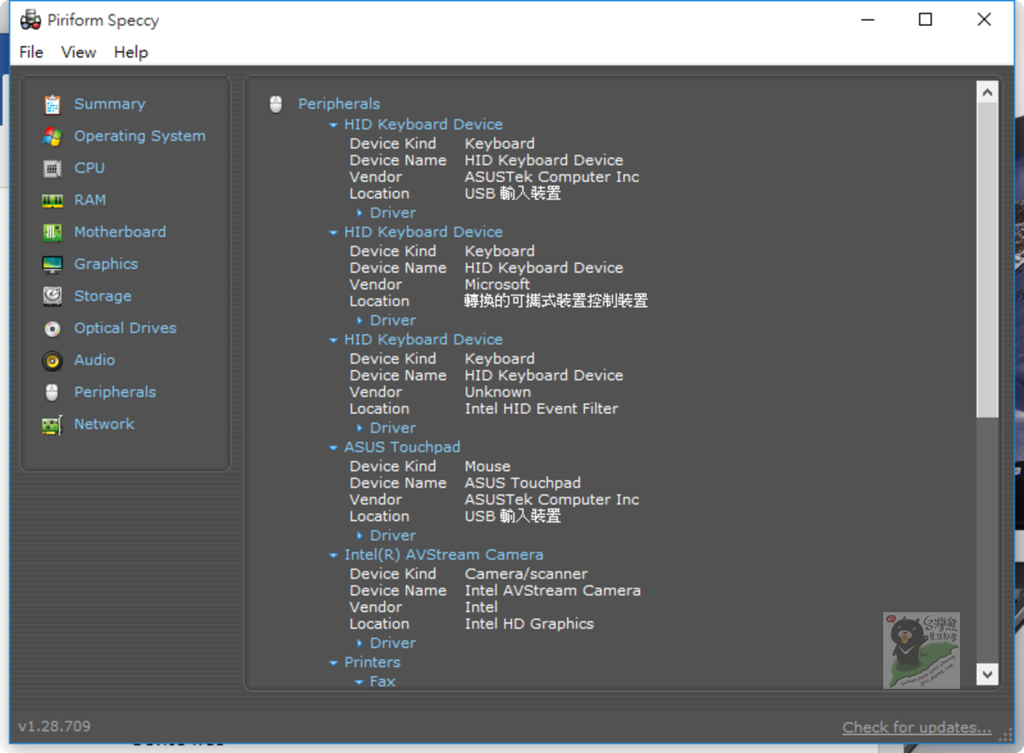
Task: Click the 'Intel AVStream Camera' device name value
Action: [552, 590]
